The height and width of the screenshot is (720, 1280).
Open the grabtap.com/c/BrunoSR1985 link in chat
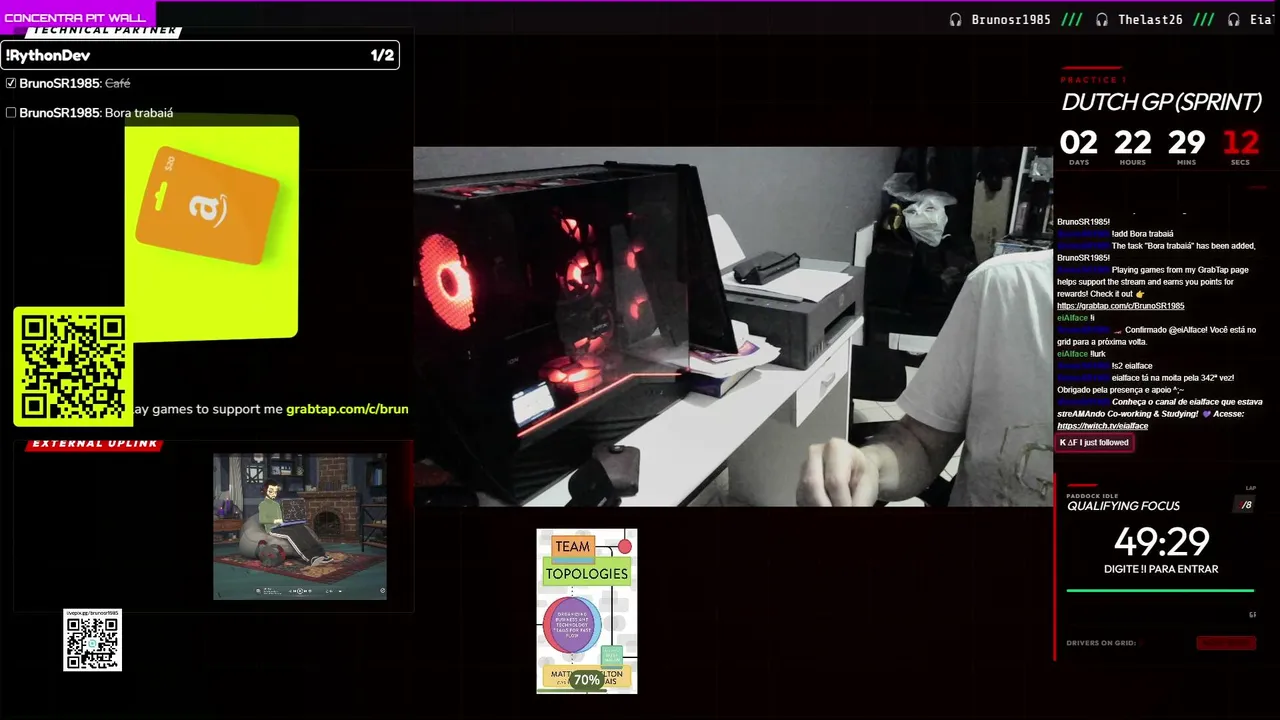1120,306
